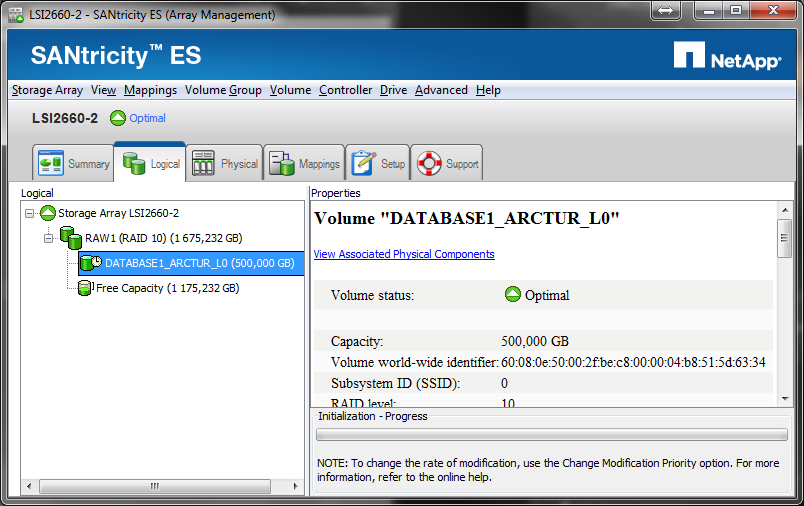Open the Mappings menu
804x506 pixels.
click(150, 90)
